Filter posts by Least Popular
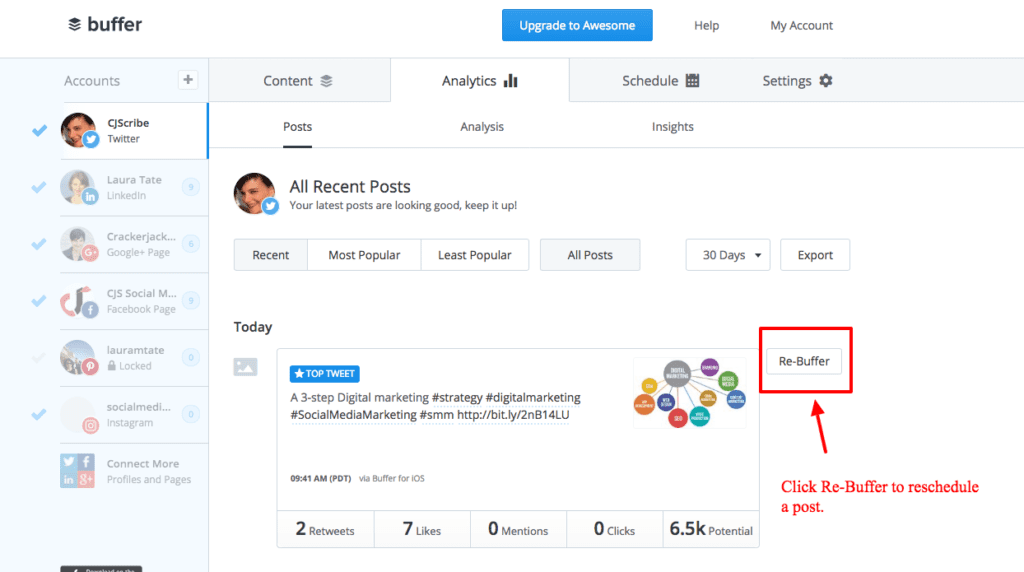 475,255
